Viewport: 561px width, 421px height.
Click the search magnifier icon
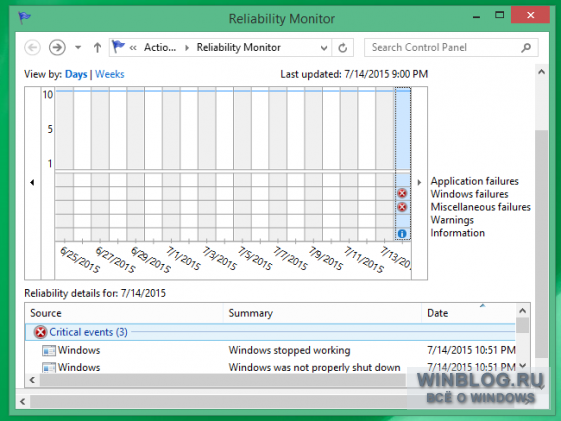(526, 47)
